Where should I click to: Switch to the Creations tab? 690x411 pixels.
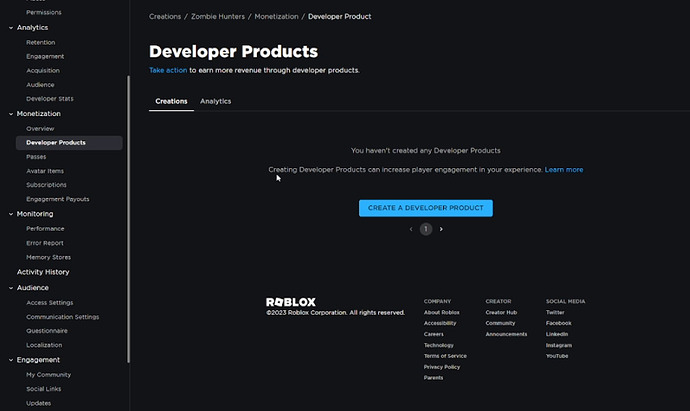point(171,101)
